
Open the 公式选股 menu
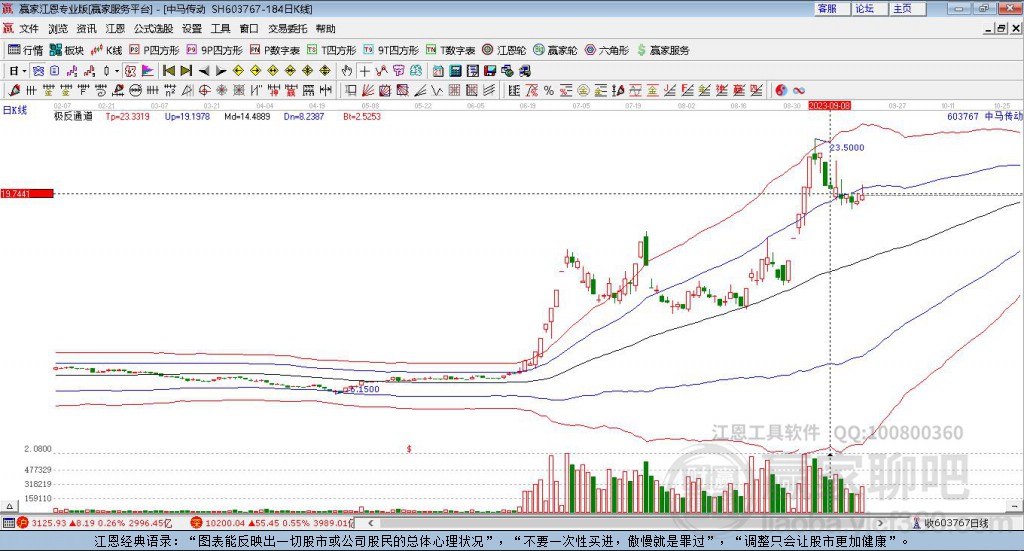pos(153,29)
